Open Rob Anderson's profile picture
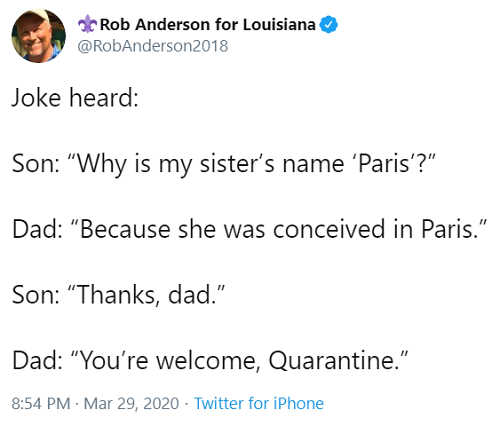 (38, 36)
